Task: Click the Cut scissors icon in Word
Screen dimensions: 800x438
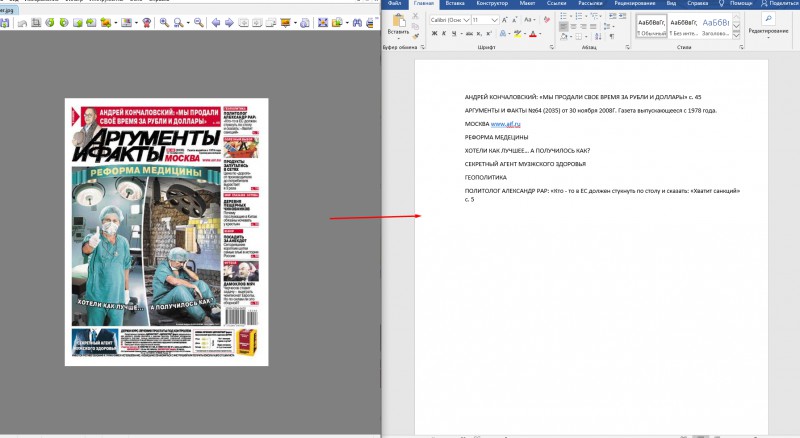Action: tap(415, 16)
